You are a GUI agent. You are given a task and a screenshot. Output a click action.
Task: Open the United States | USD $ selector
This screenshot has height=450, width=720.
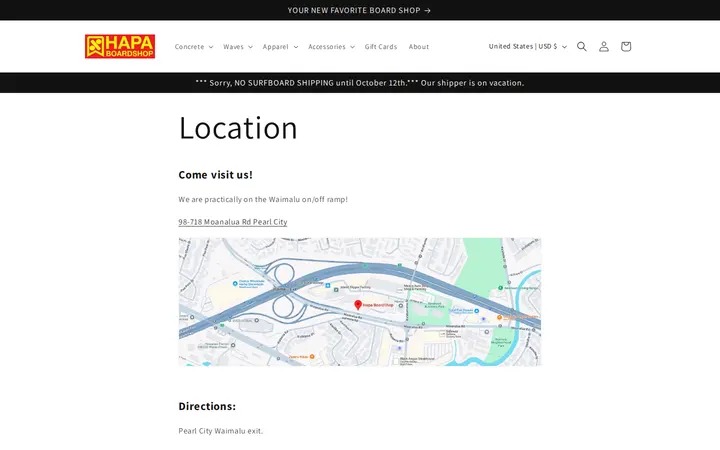click(527, 46)
